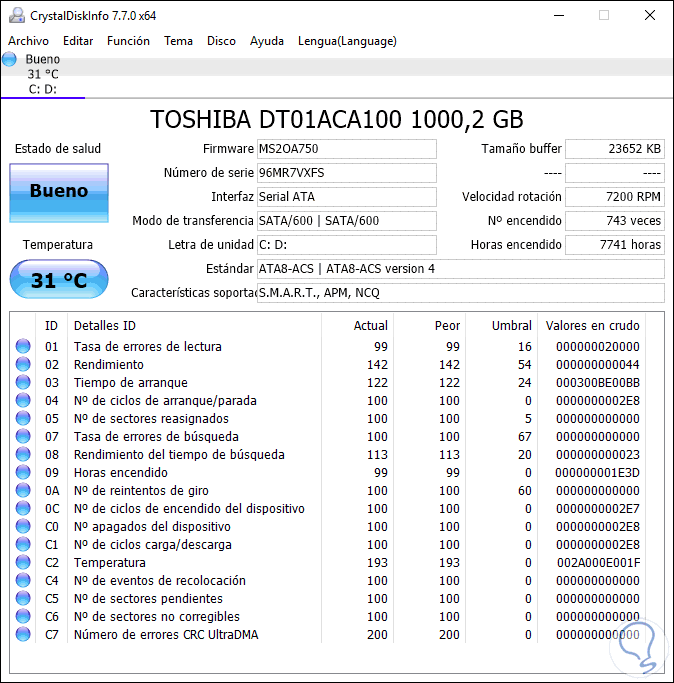The image size is (674, 683).
Task: Select the Nº de ciclos carga/descarga row
Action: tap(328, 544)
